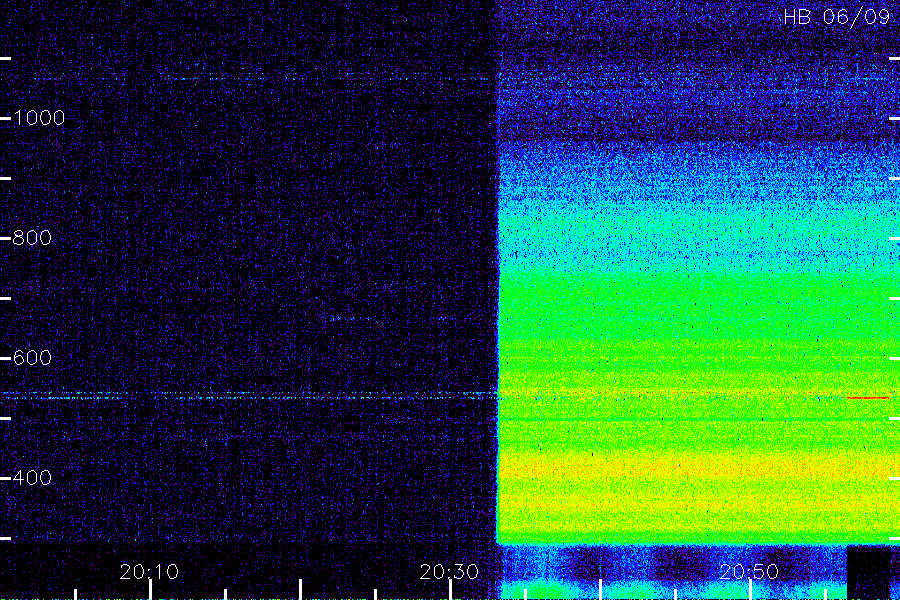Click the 1000 frequency axis label
Screen dimensions: 900x600
(39, 118)
